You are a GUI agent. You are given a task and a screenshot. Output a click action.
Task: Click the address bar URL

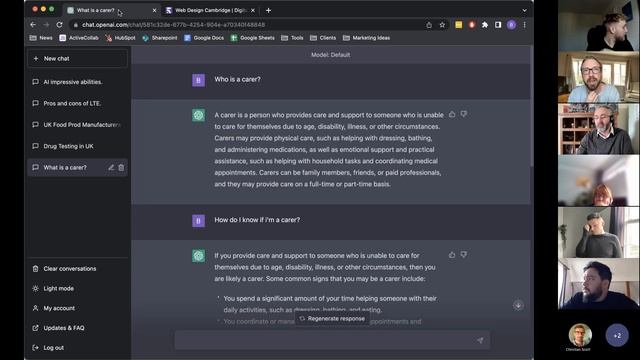tap(173, 25)
